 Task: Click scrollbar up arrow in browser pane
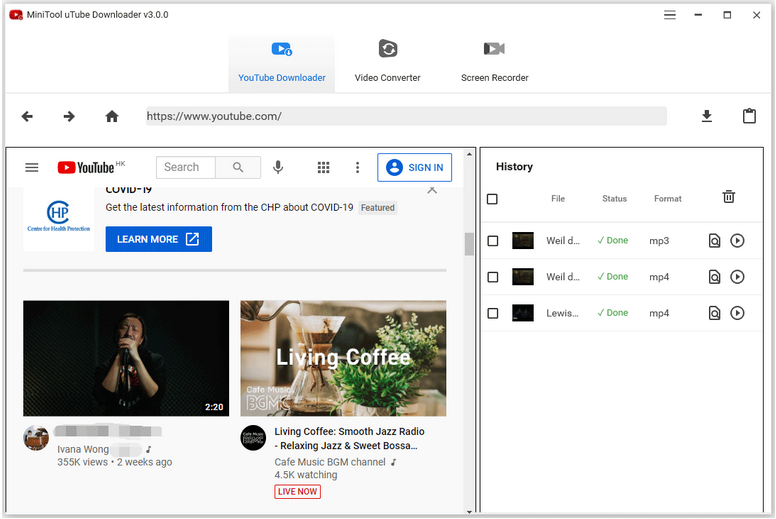[x=469, y=154]
